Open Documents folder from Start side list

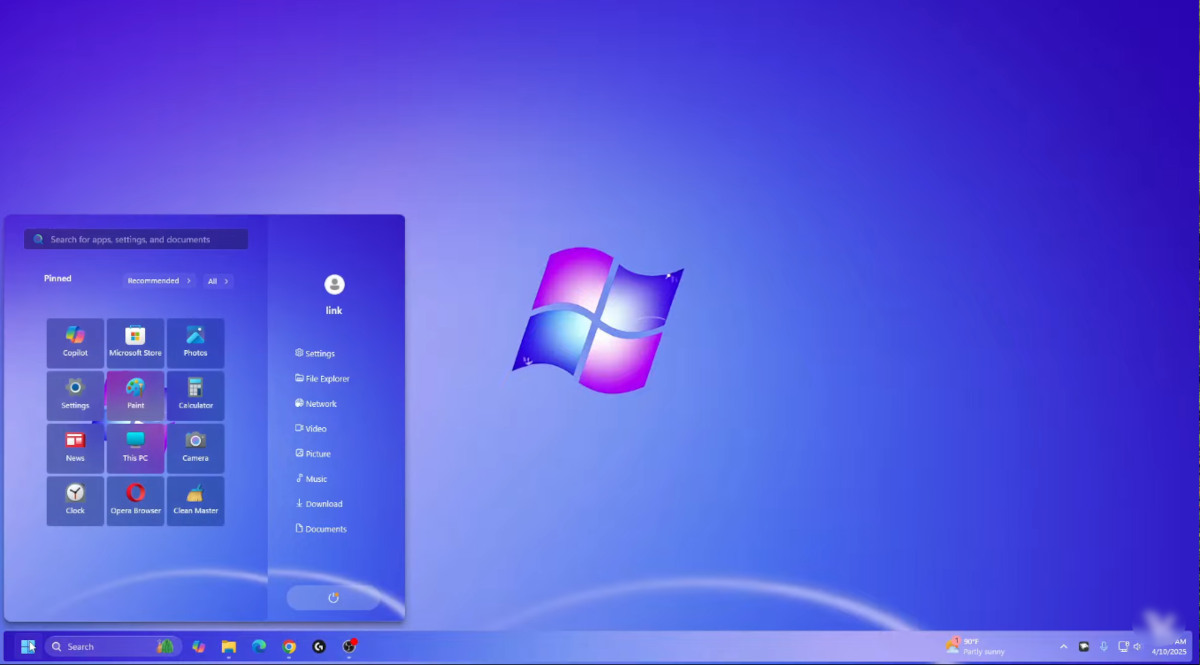321,528
